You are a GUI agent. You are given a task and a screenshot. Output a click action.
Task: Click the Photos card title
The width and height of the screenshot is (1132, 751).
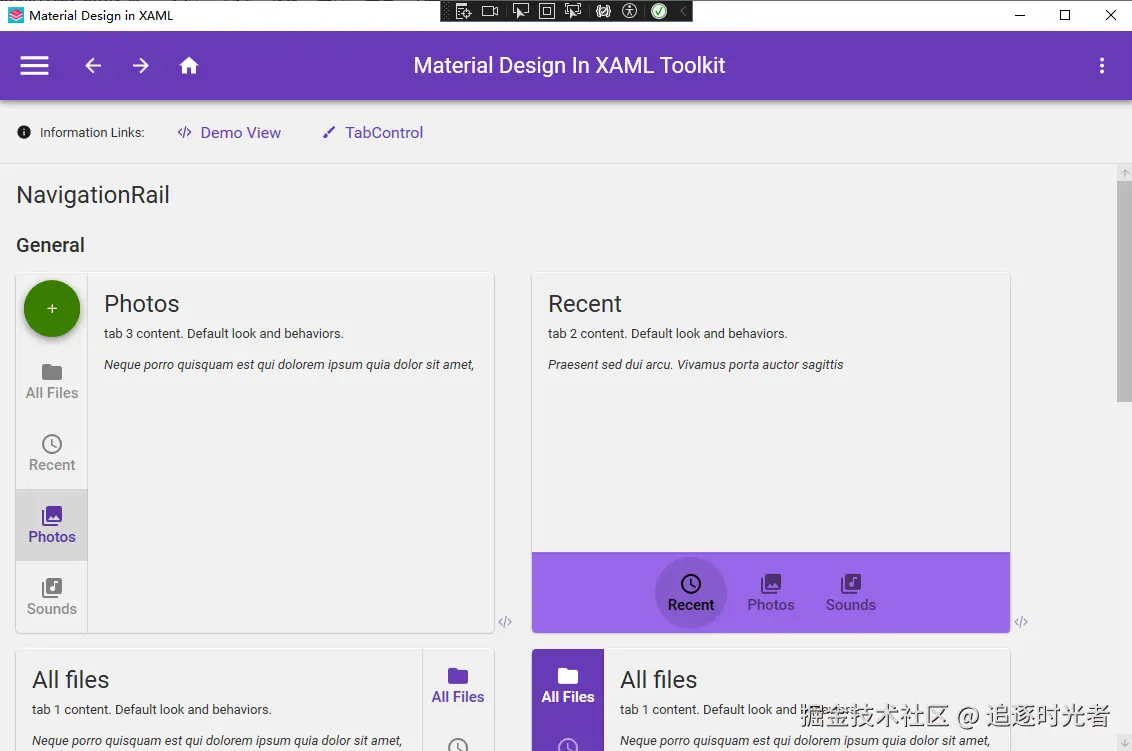(x=142, y=304)
